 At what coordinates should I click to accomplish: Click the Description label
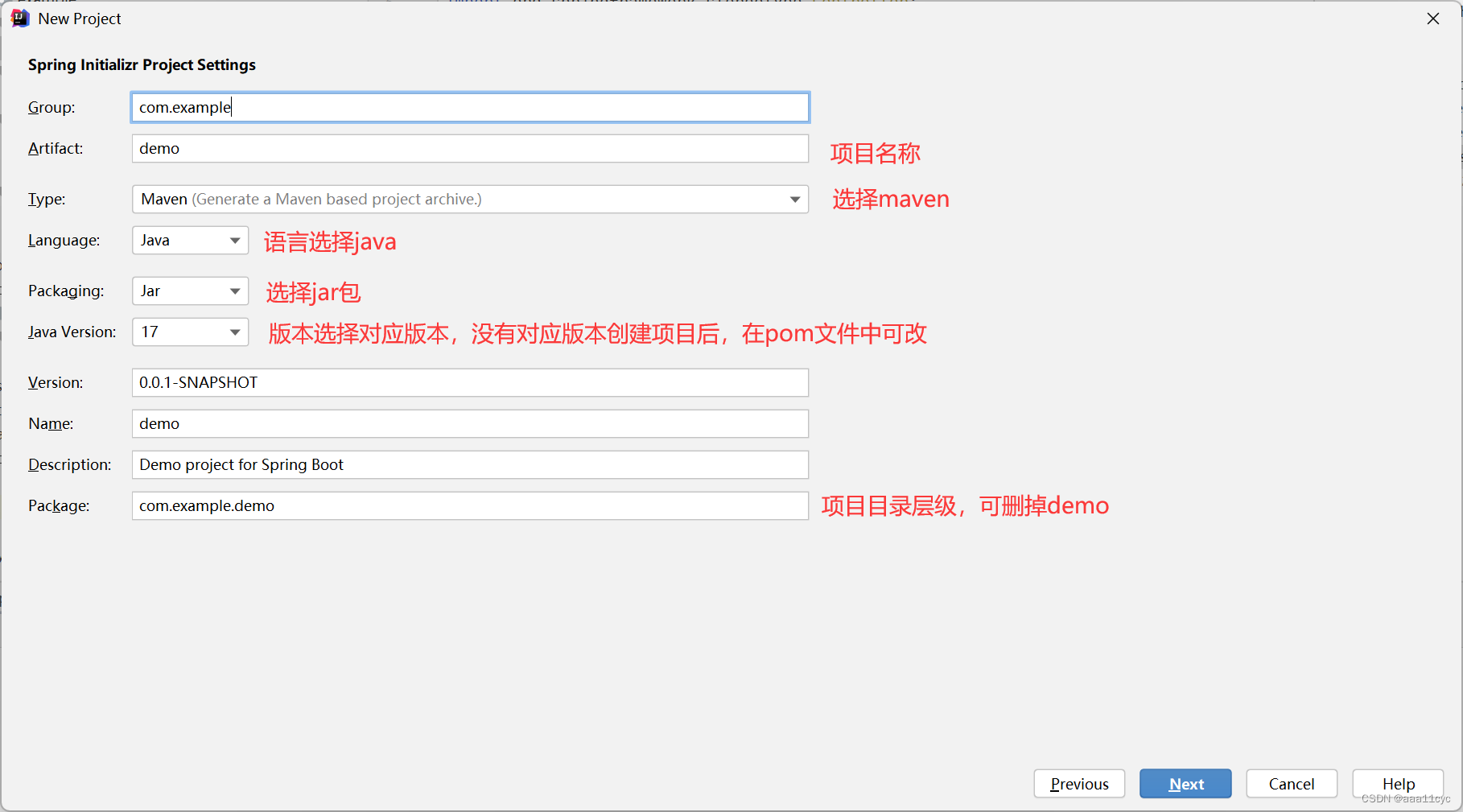[70, 464]
